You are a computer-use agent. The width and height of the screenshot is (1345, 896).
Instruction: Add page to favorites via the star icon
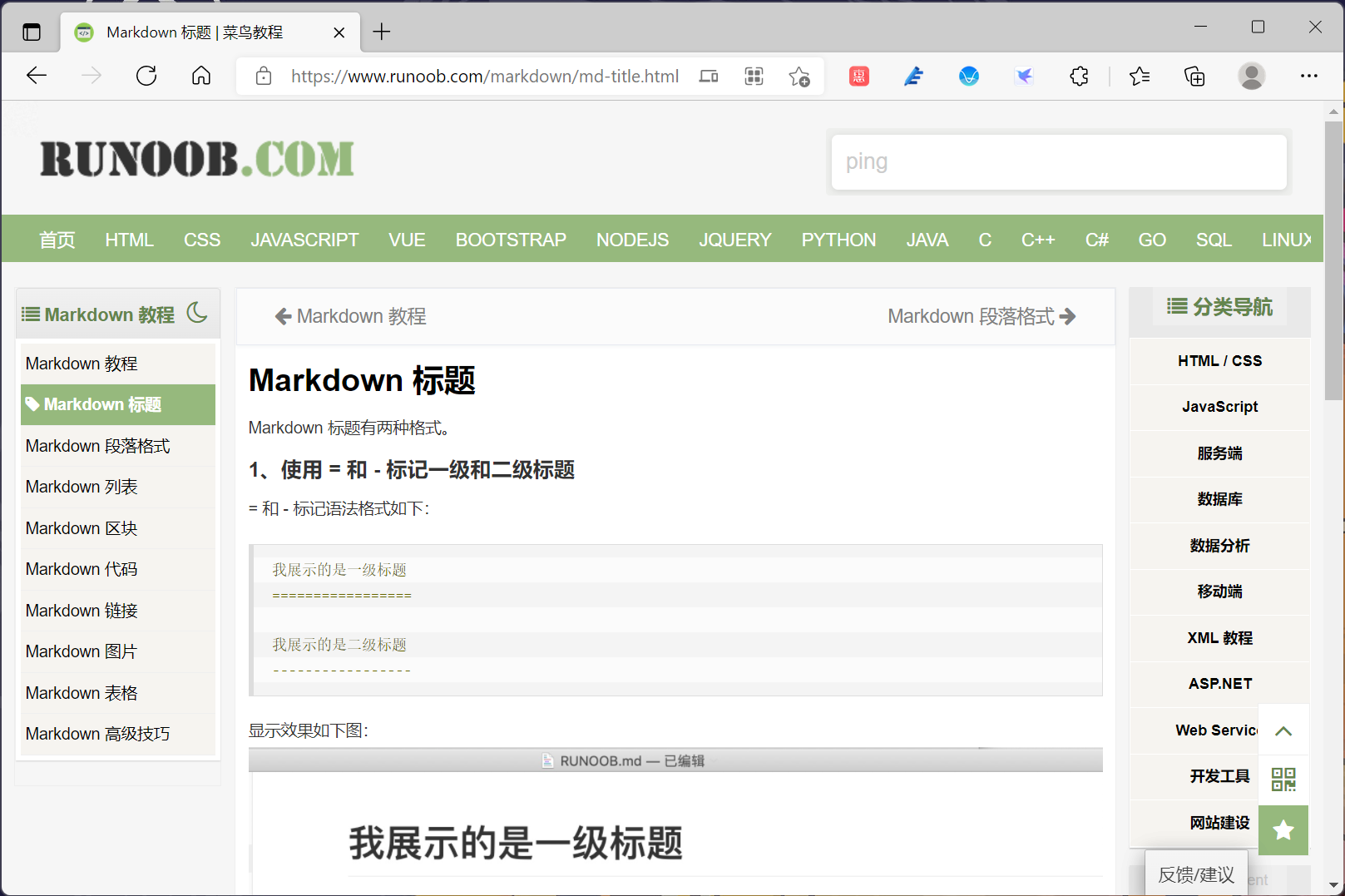[x=799, y=76]
